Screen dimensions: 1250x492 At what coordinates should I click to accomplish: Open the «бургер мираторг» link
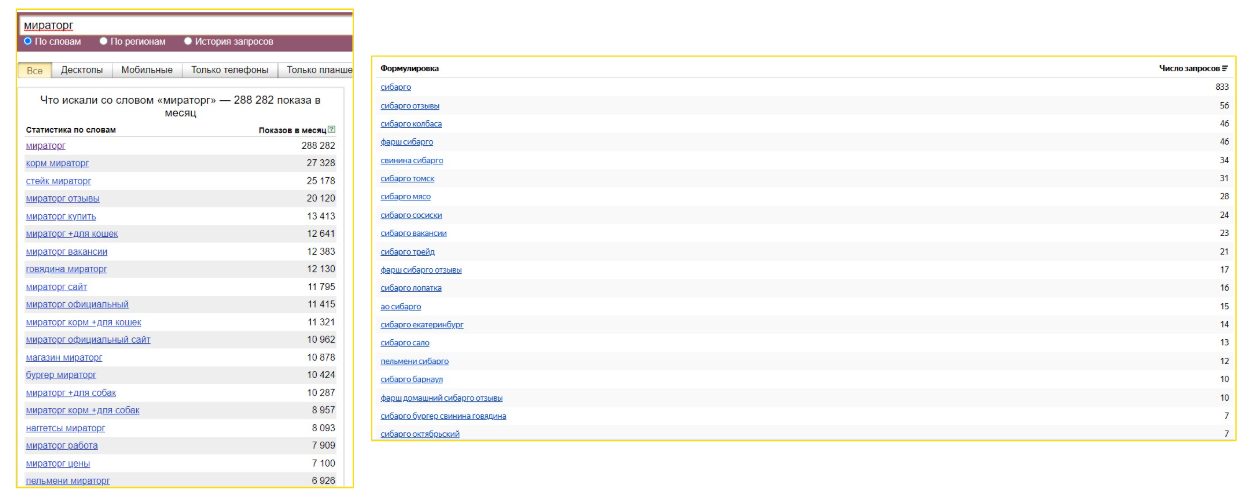[x=61, y=375]
